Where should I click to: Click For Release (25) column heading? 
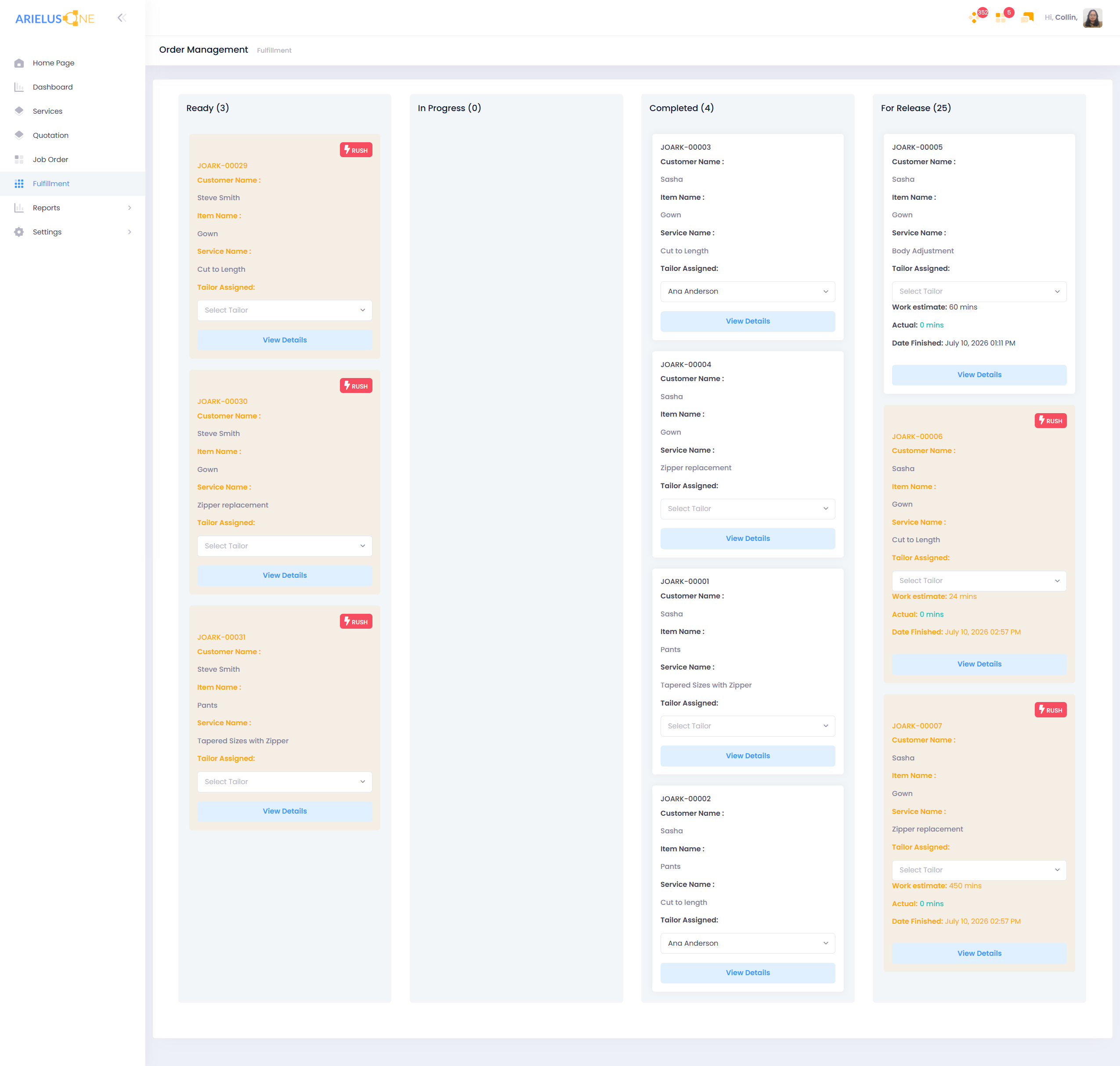(915, 108)
